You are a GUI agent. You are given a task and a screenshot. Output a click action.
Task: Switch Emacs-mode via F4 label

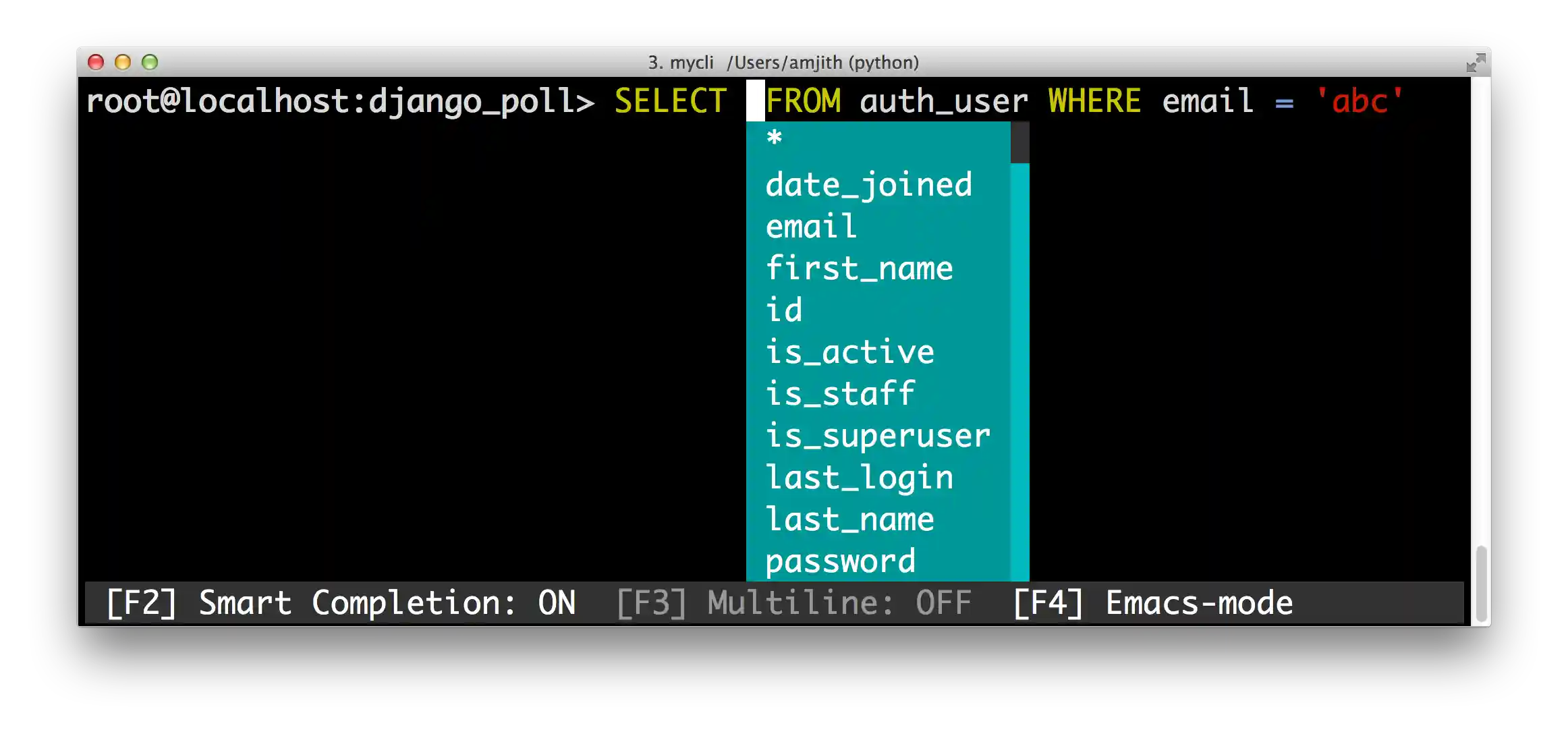click(1152, 603)
